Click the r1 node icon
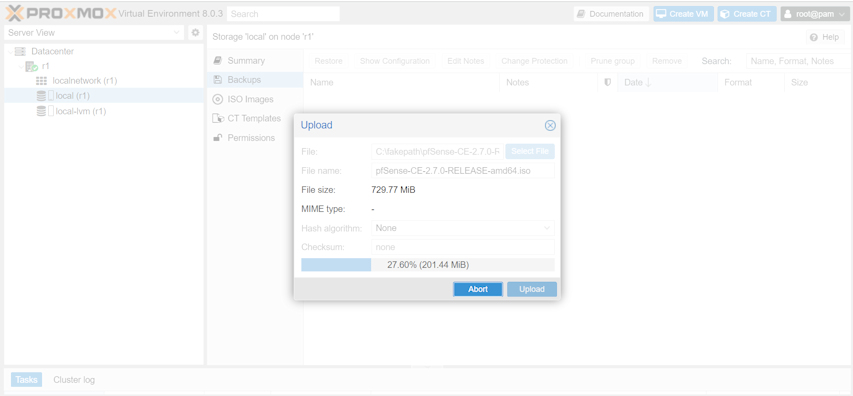The image size is (853, 396). click(x=32, y=66)
